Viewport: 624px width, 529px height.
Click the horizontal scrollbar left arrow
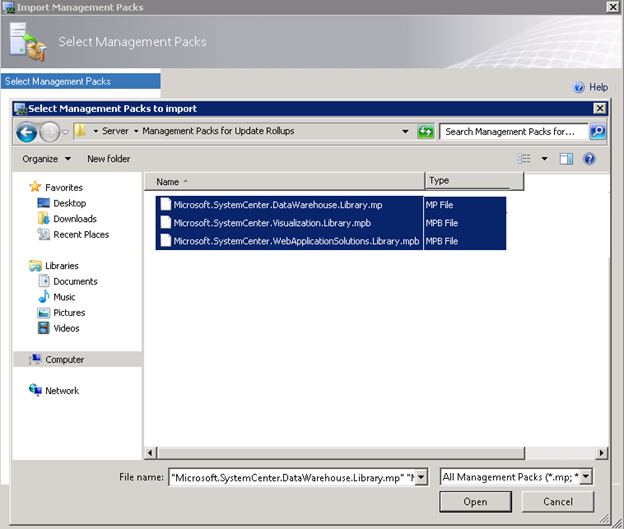tap(150, 453)
